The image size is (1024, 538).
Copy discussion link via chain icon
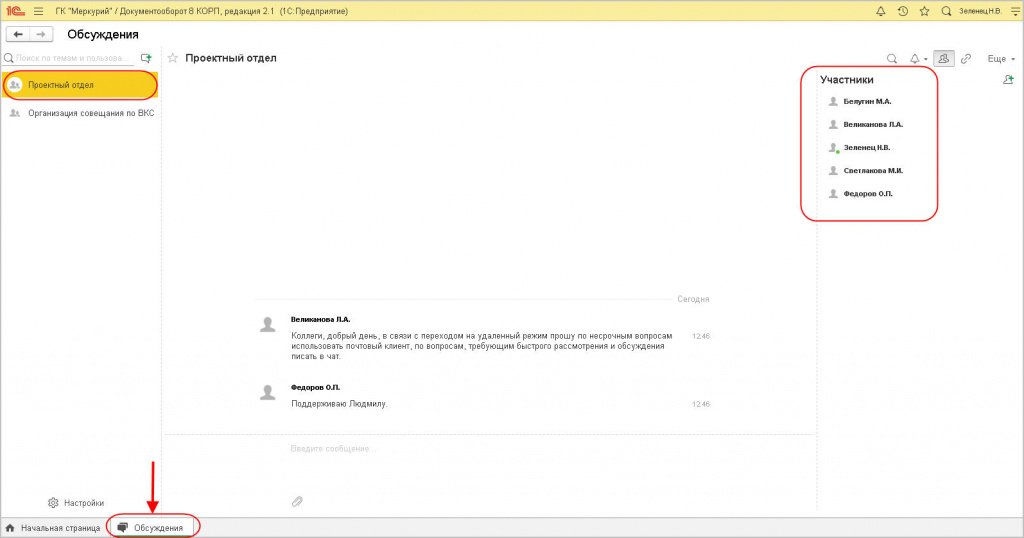coord(966,59)
